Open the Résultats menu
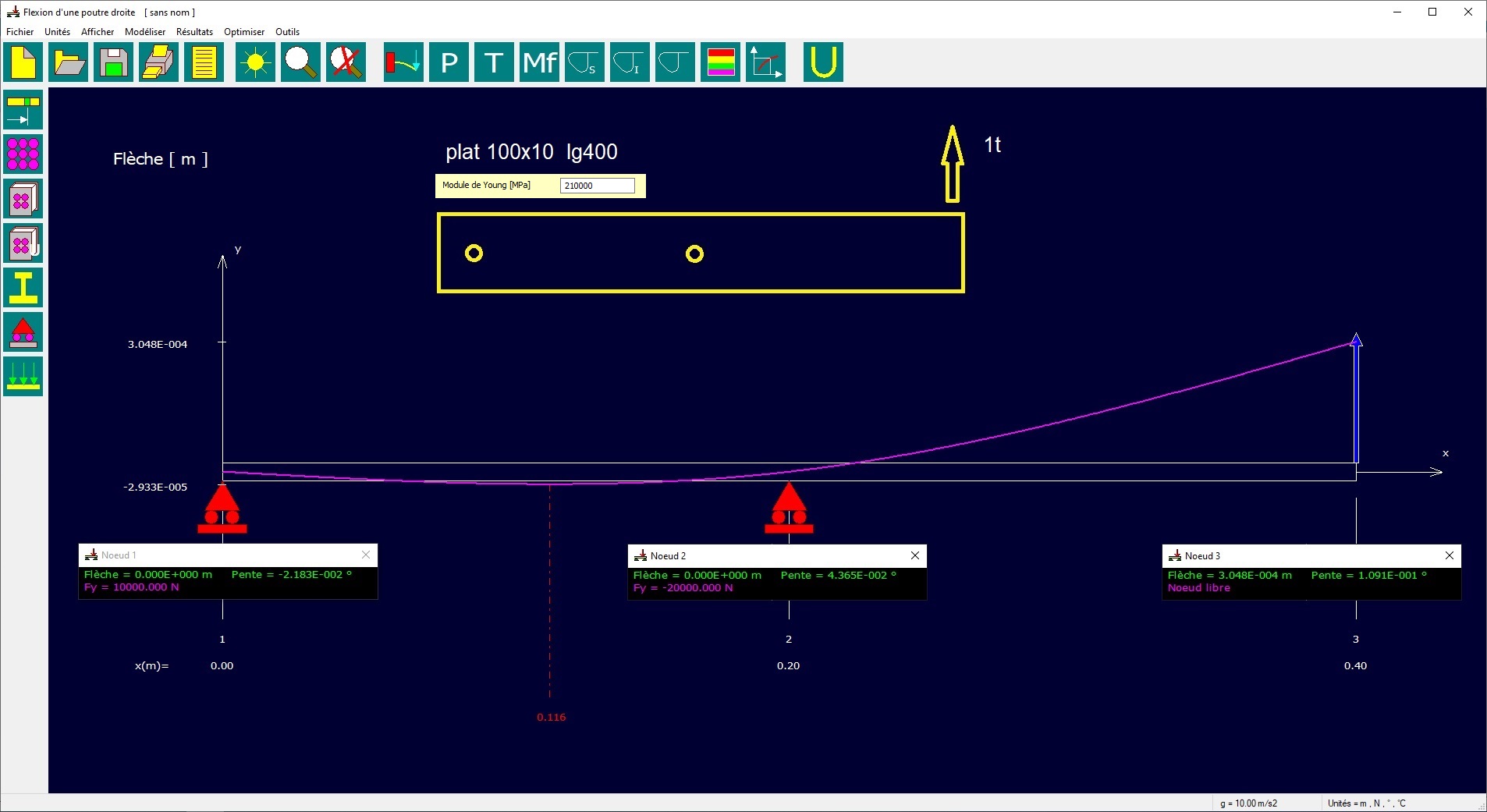 (195, 32)
